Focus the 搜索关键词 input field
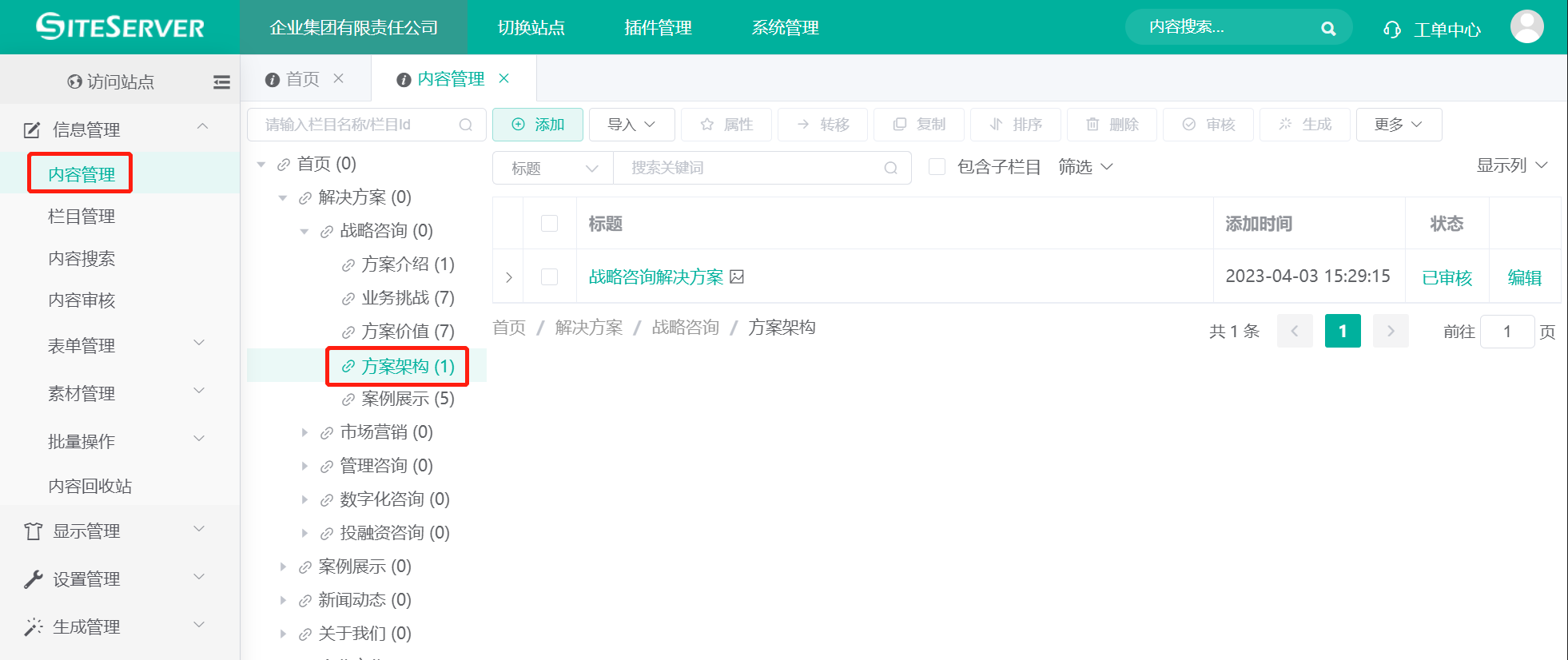The width and height of the screenshot is (1568, 660). pos(762,168)
